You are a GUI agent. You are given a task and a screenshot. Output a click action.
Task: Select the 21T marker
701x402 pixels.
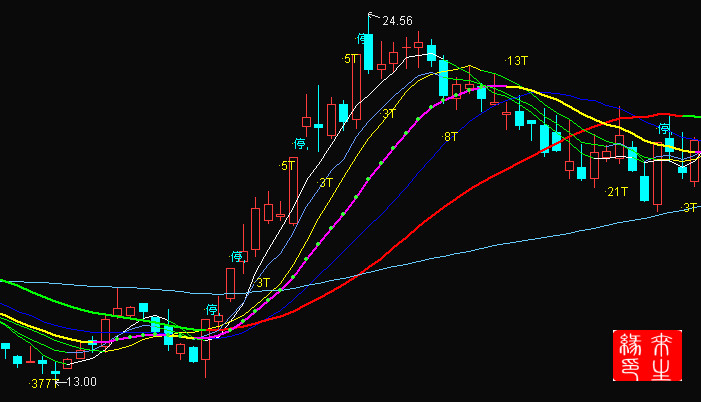617,191
